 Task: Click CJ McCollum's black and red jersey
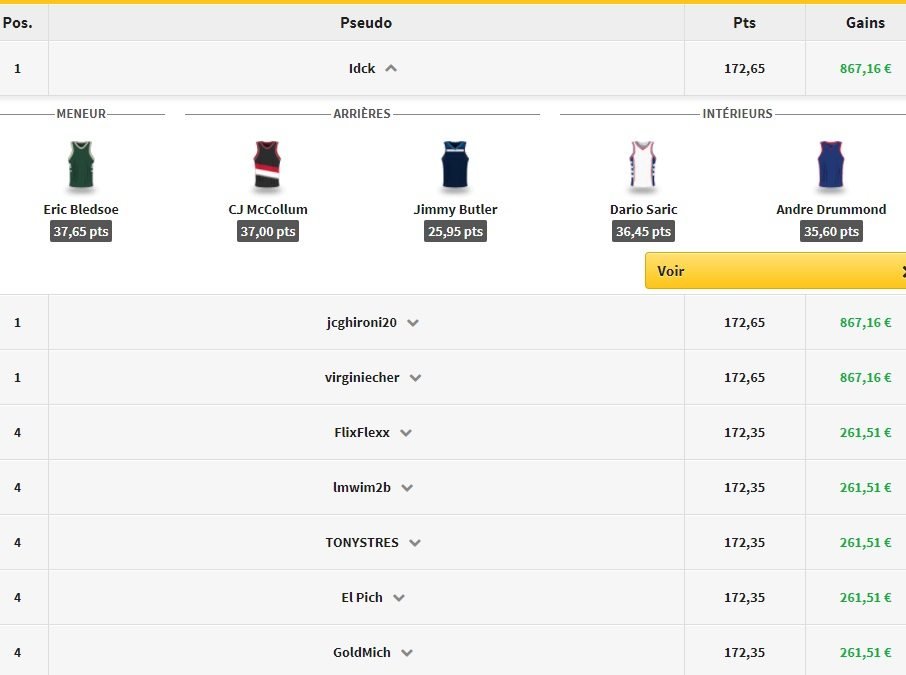tap(268, 166)
